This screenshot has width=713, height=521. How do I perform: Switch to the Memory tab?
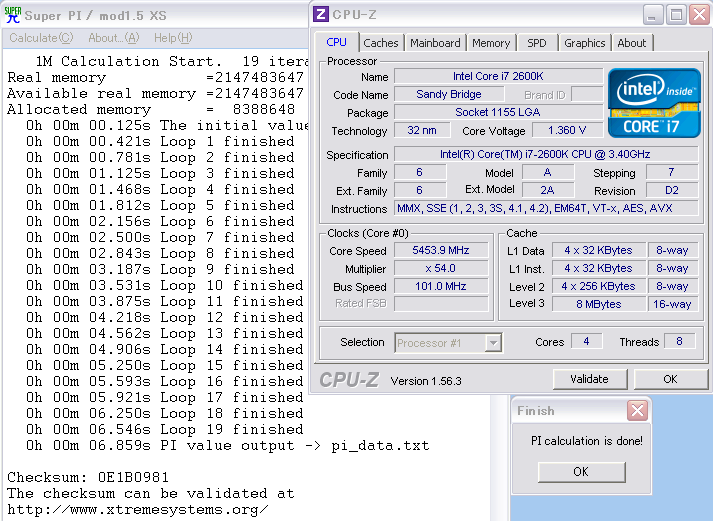click(x=491, y=43)
